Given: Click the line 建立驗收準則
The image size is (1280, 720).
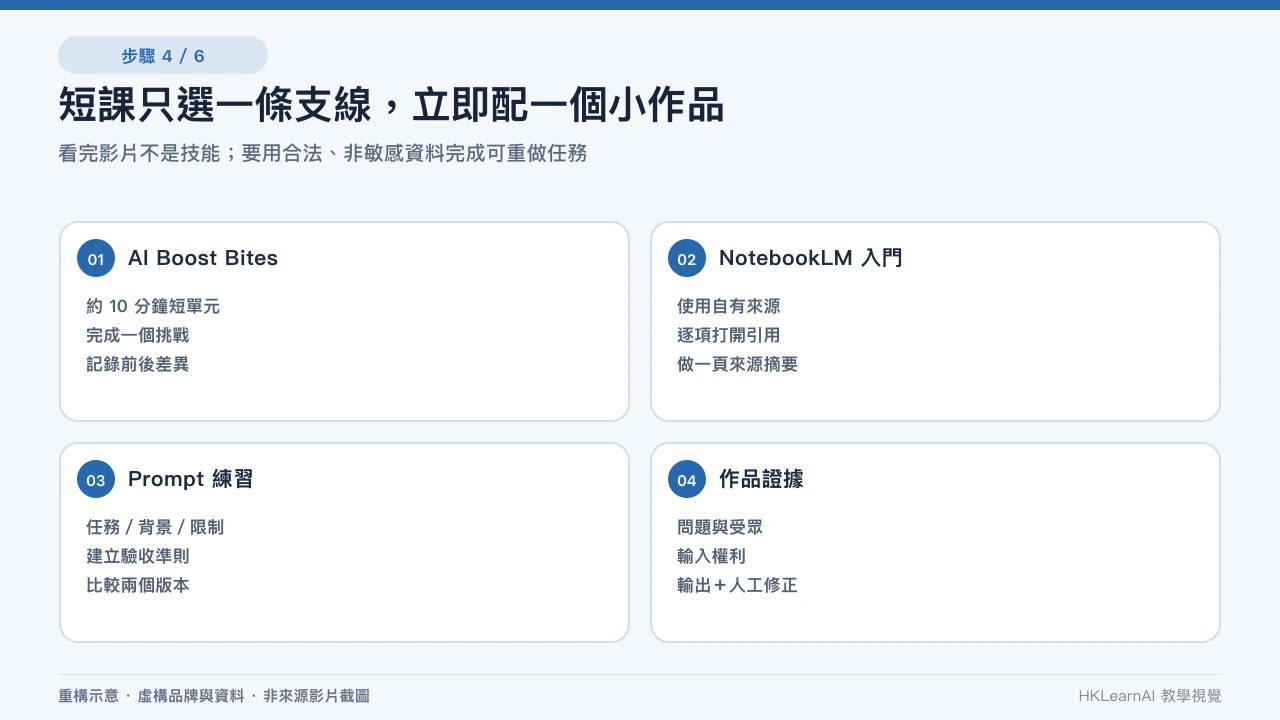Looking at the screenshot, I should (x=138, y=556).
